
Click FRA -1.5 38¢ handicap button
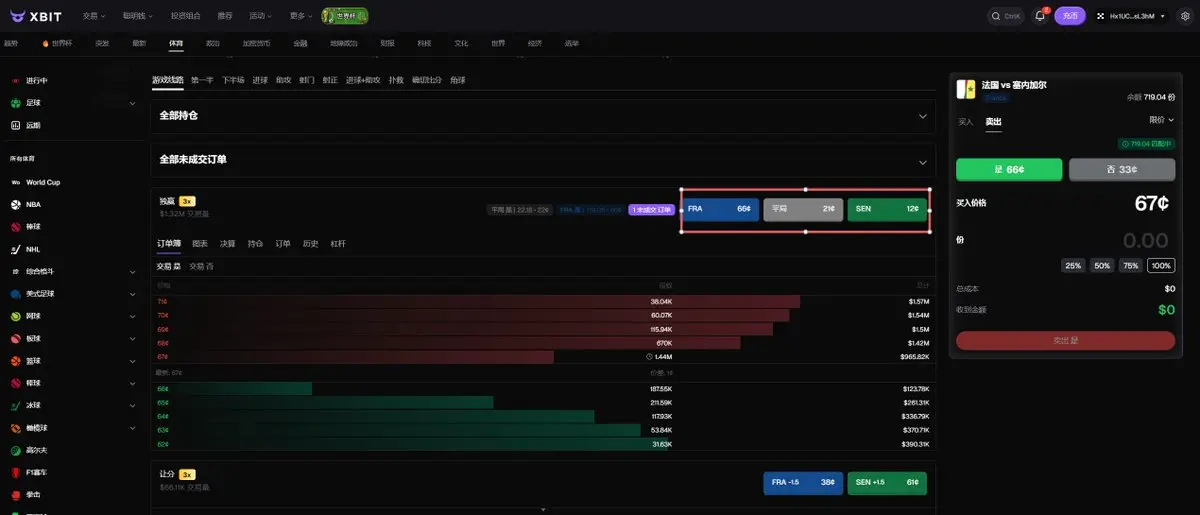(x=802, y=483)
